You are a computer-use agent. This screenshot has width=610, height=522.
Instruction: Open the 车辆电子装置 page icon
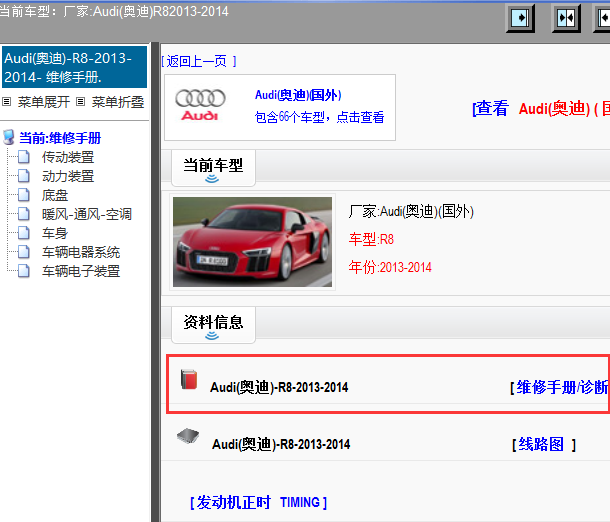(x=24, y=271)
